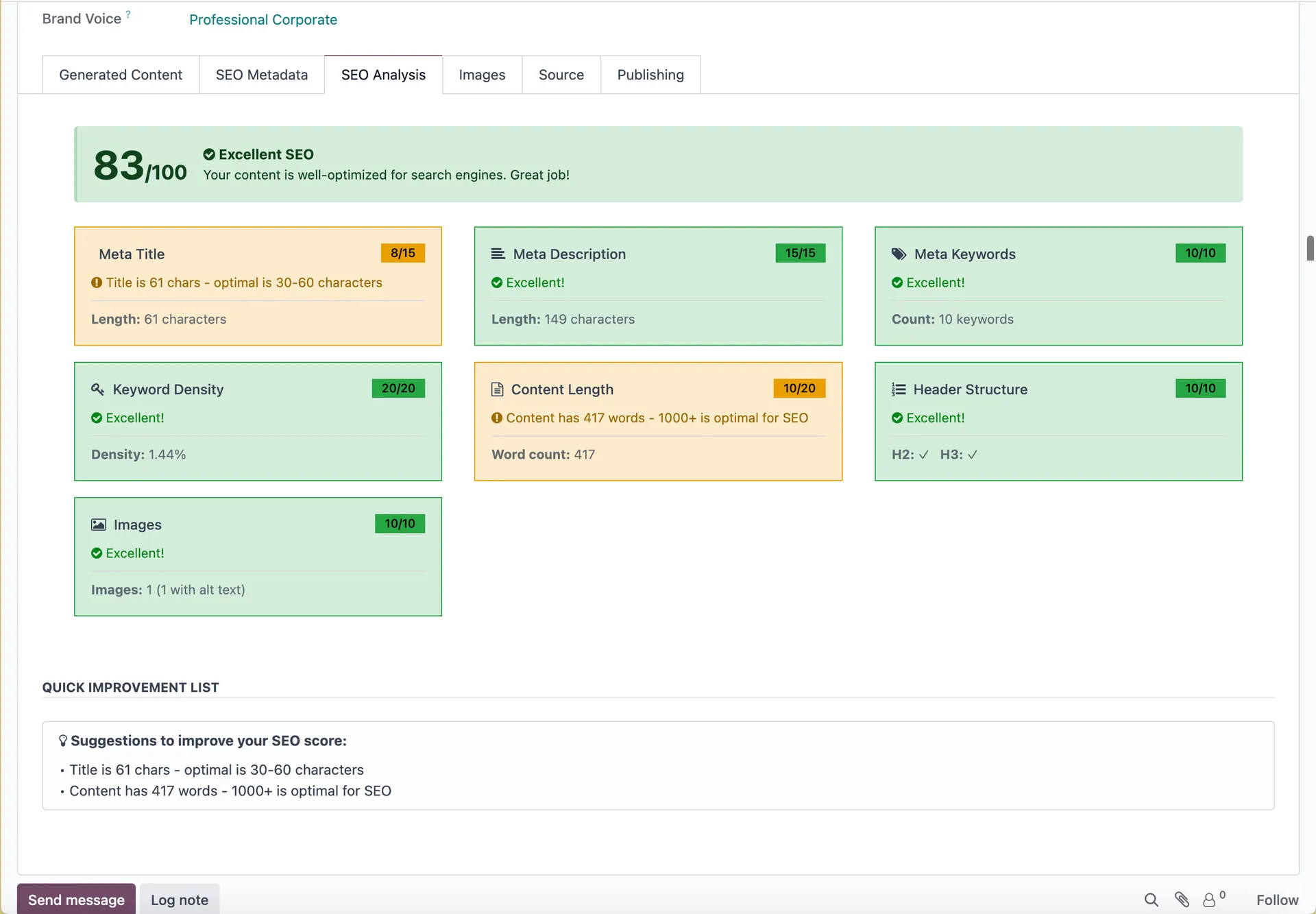Open the Images tab

[x=482, y=75]
